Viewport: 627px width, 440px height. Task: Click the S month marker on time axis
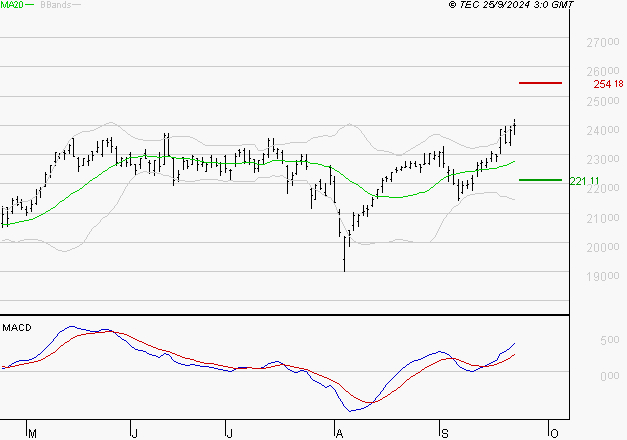tap(444, 434)
